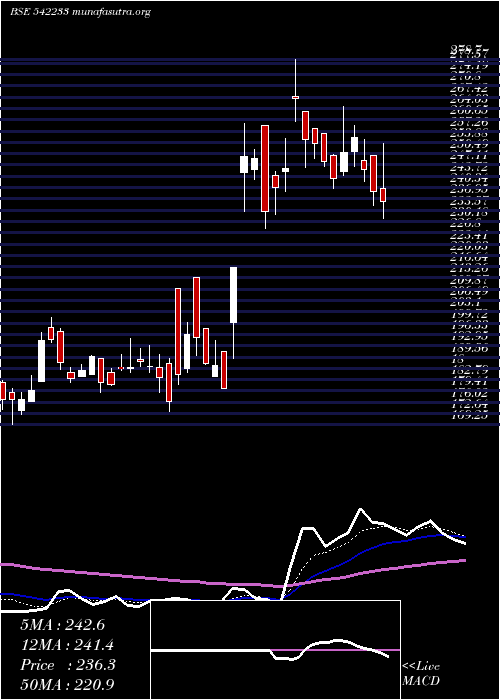
Task: Click the last red candle on the chart
Action: [383, 195]
